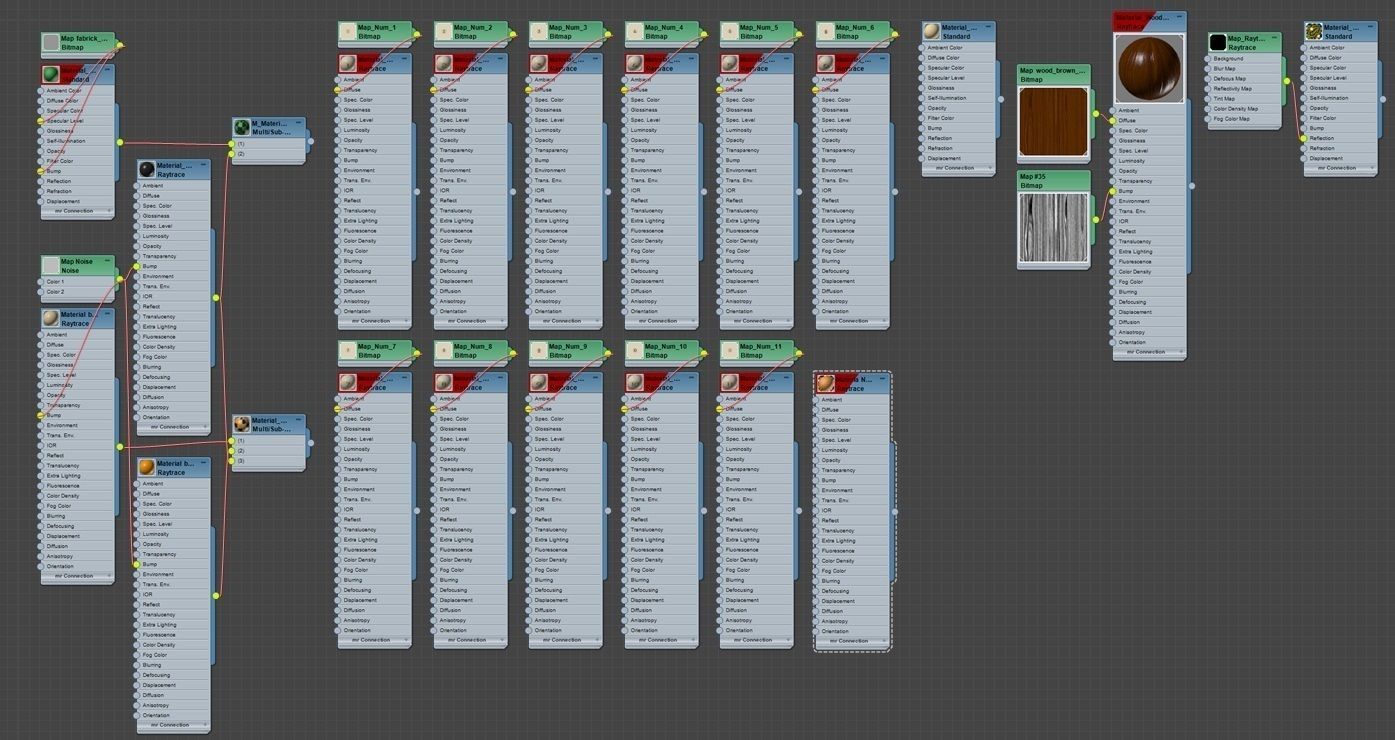Collapse the M_Materi Multi/Sub node with its minus button

[298, 123]
